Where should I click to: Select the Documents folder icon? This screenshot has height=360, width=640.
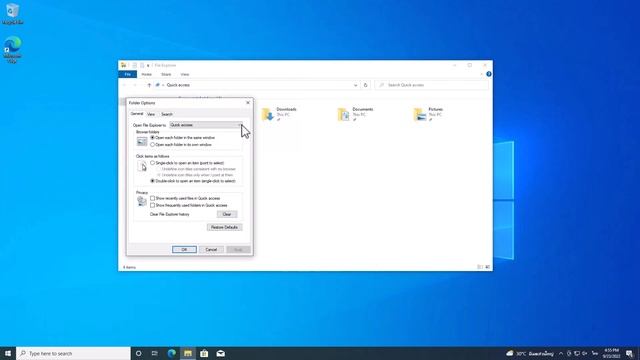[343, 114]
